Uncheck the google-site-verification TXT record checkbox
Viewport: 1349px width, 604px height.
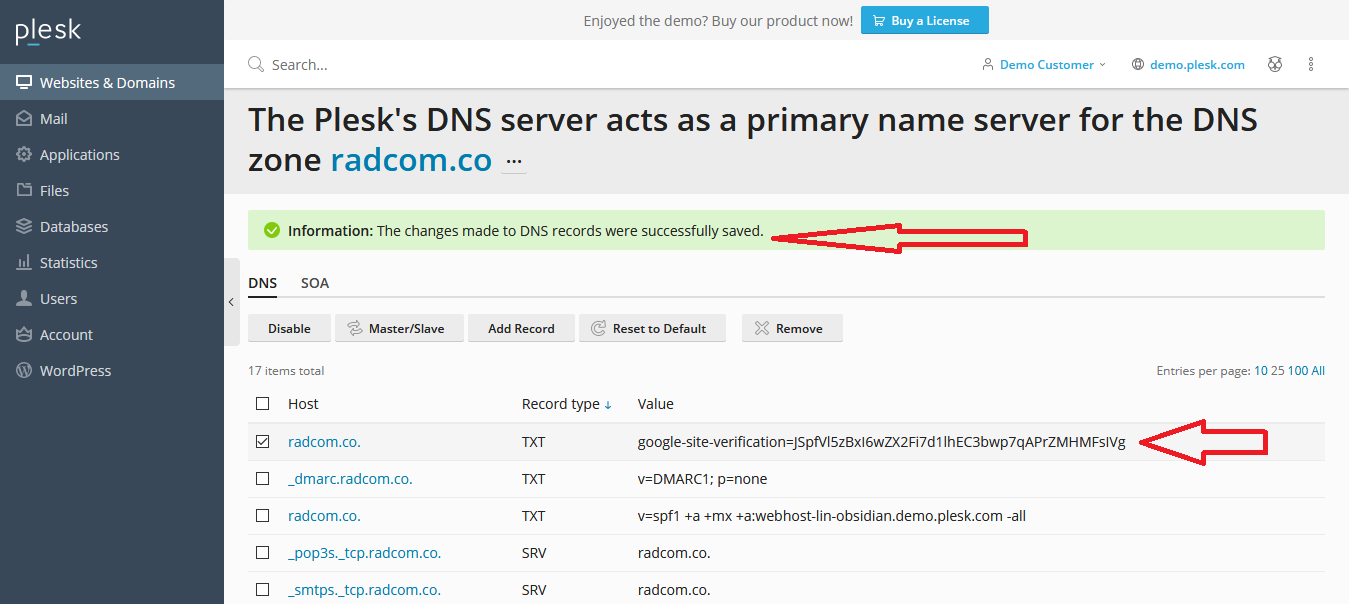click(x=263, y=442)
